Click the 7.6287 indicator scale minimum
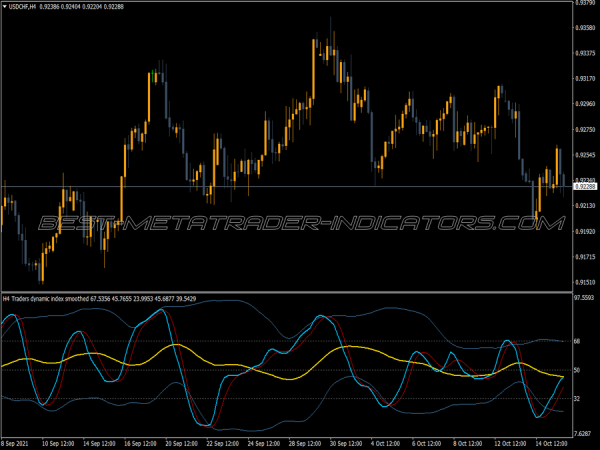Screen dimensions: 600x450 pos(583,434)
